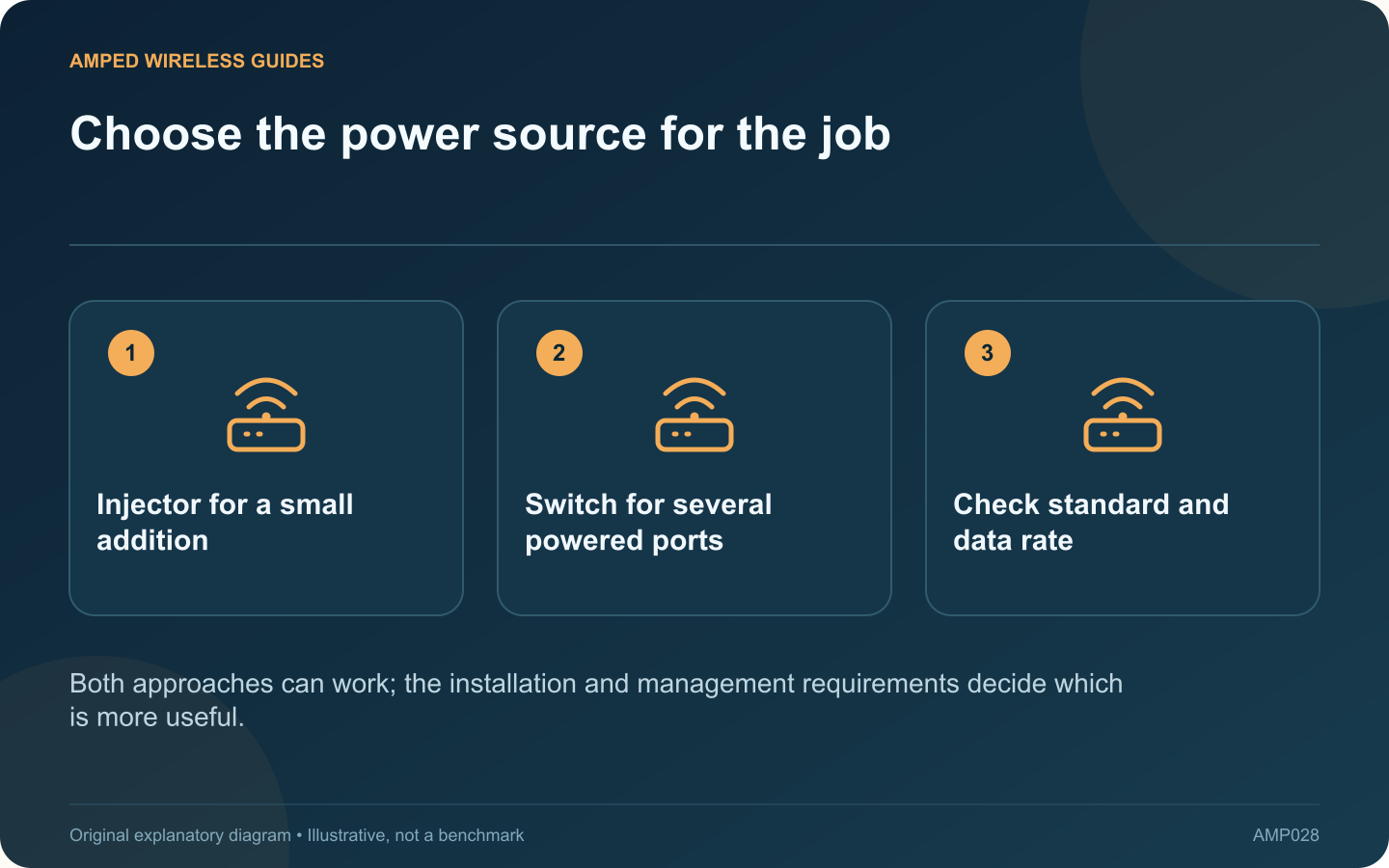
Task: Select the orange number 3 badge
Action: point(988,353)
